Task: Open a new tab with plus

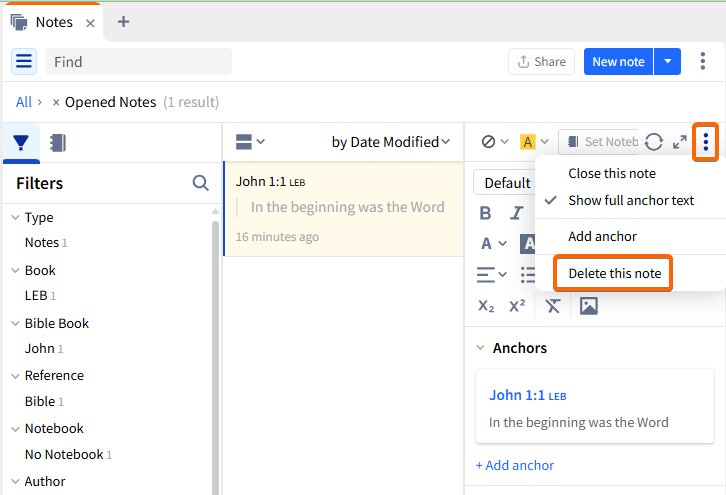Action: coord(123,22)
